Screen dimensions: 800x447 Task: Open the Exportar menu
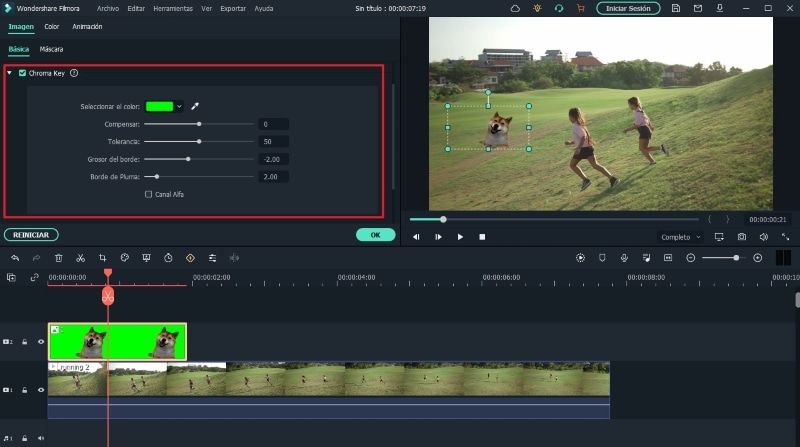click(x=233, y=8)
